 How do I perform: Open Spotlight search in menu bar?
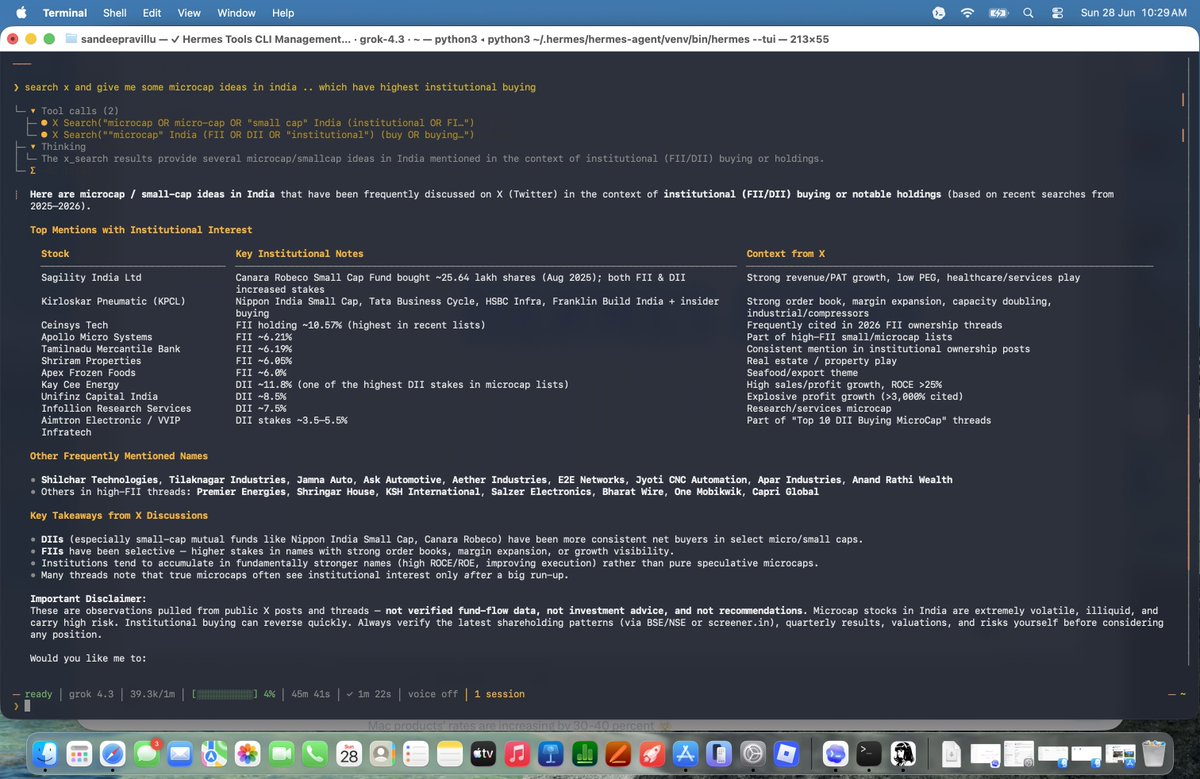(1029, 13)
